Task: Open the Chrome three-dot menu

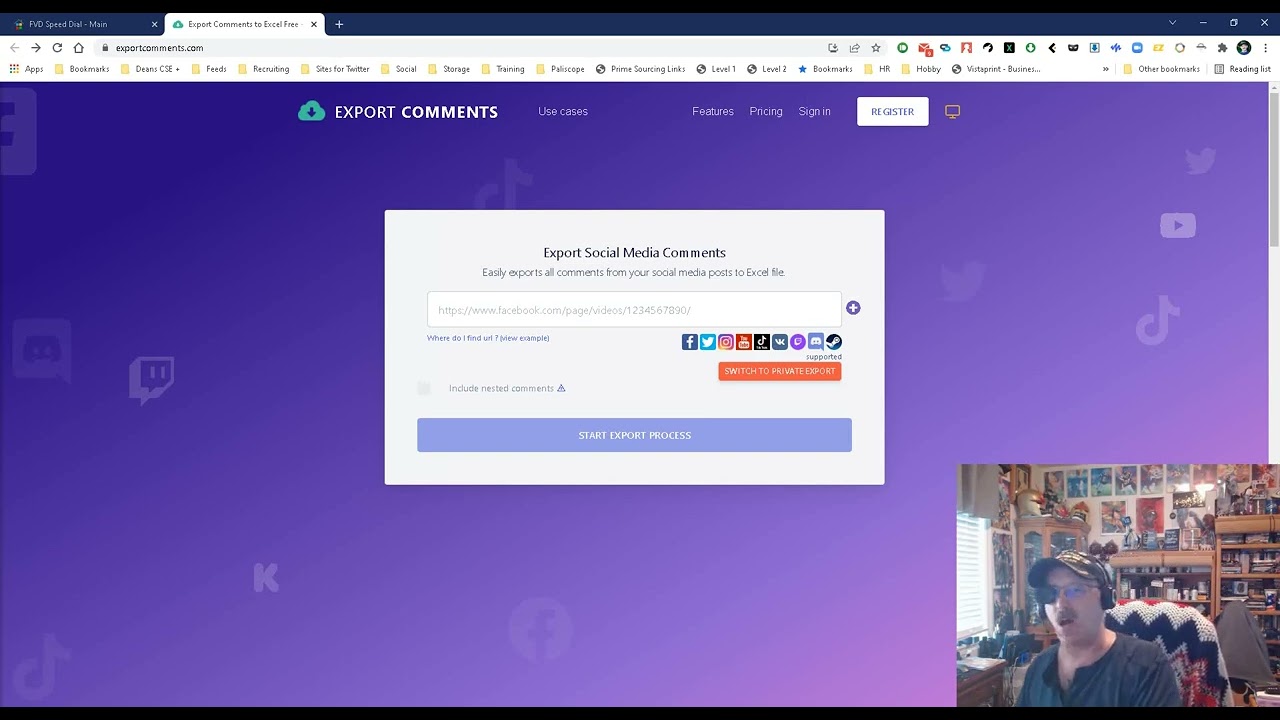Action: click(x=1265, y=48)
